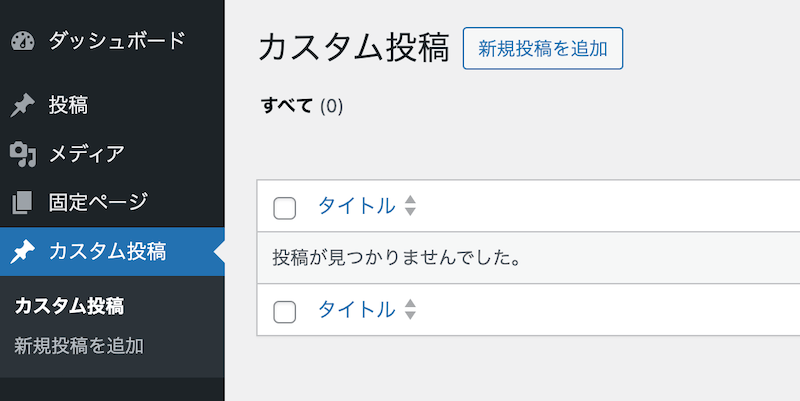Click the 固定ページ pages icon
The width and height of the screenshot is (800, 401).
coord(23,202)
